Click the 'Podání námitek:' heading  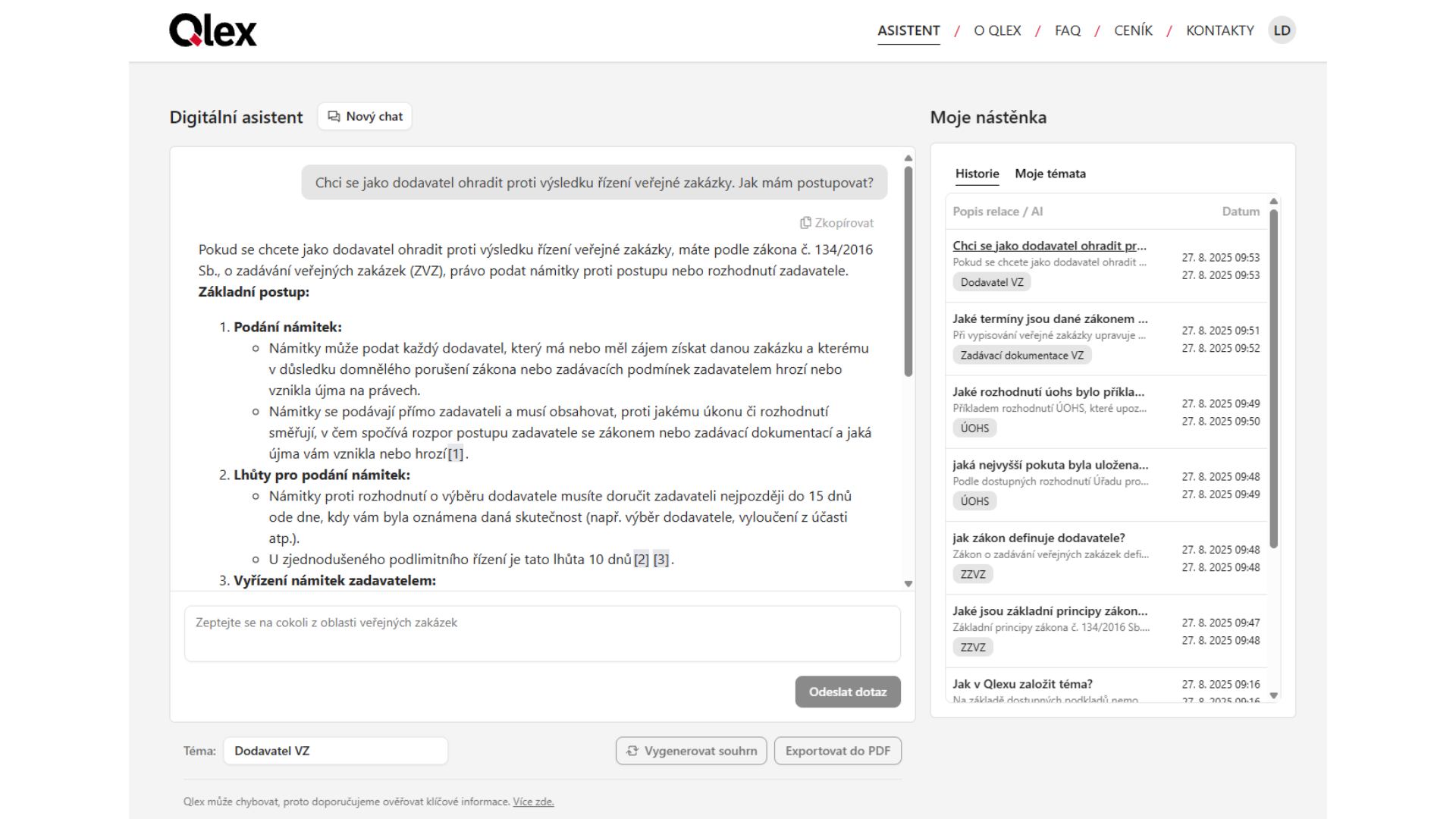click(287, 327)
